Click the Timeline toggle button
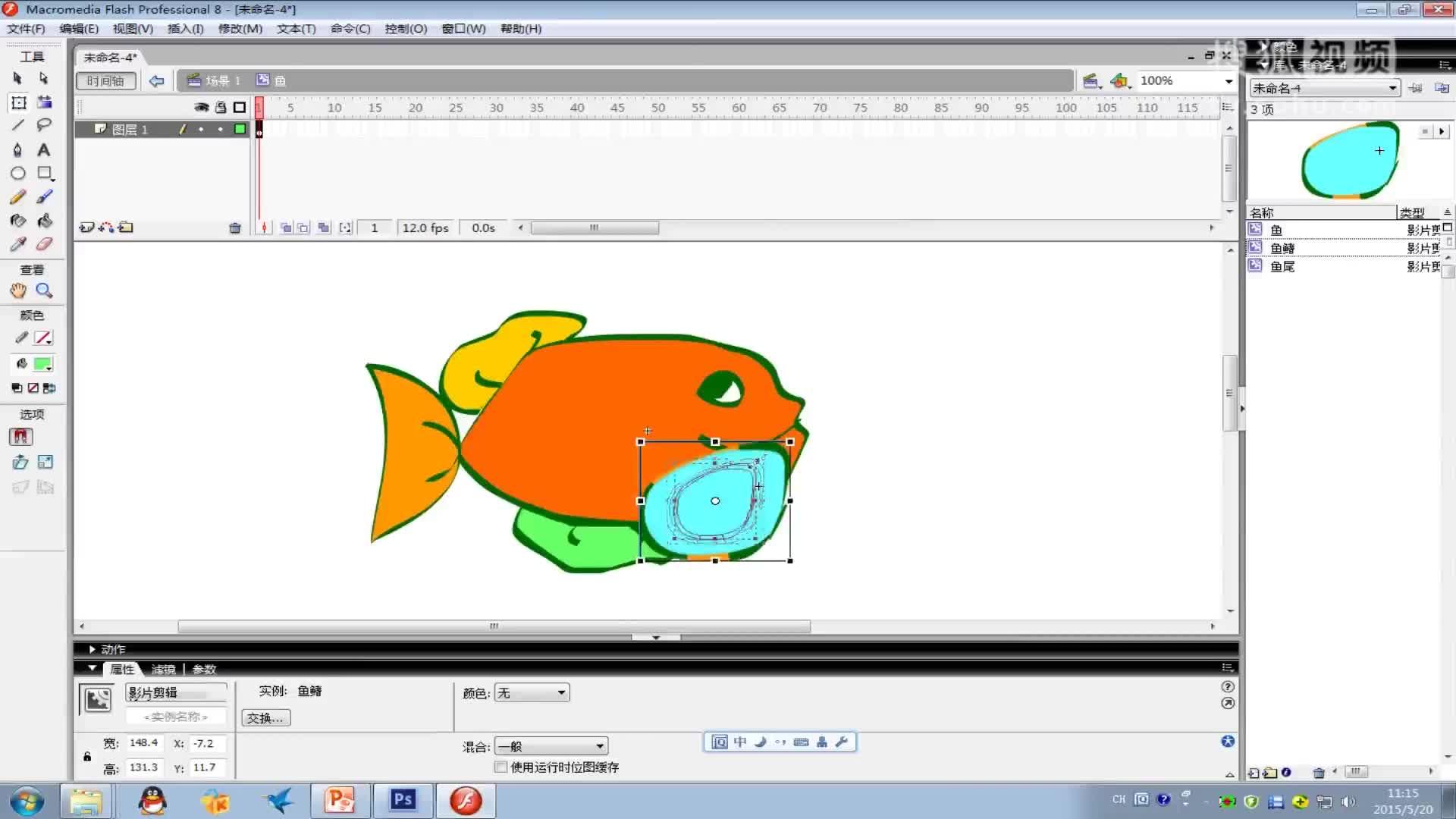Viewport: 1456px width, 819px height. (105, 80)
